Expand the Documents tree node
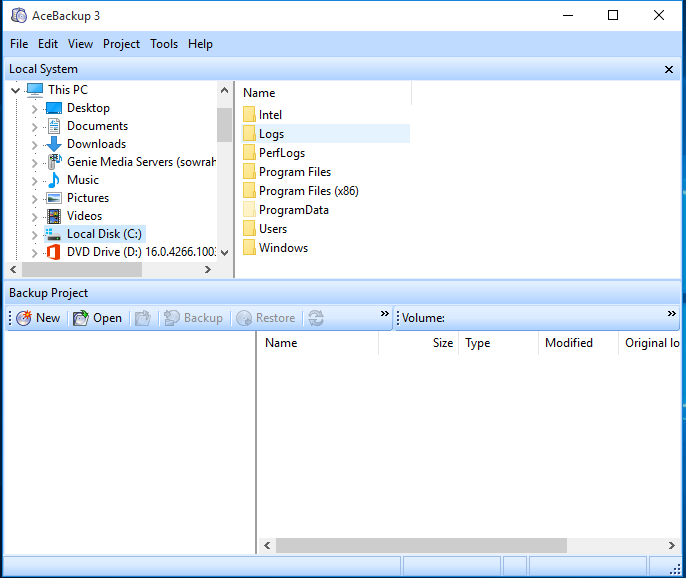This screenshot has width=686, height=578. [35, 127]
